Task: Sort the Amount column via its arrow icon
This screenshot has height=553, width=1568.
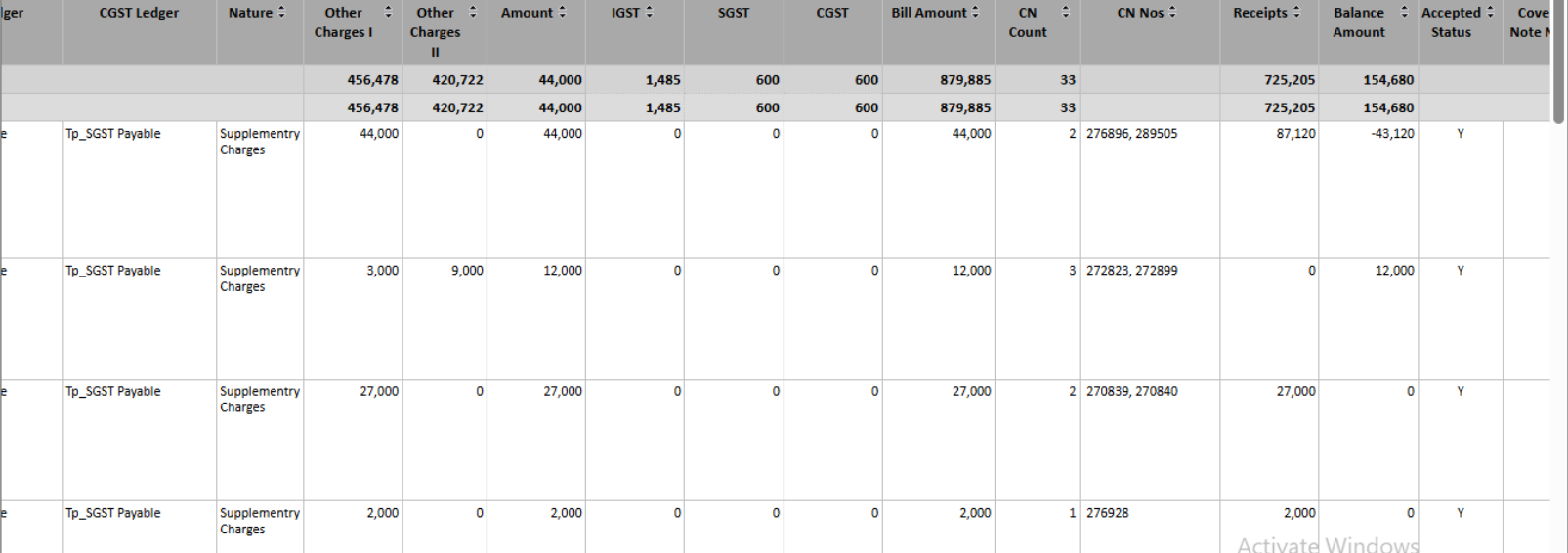Action: (562, 13)
